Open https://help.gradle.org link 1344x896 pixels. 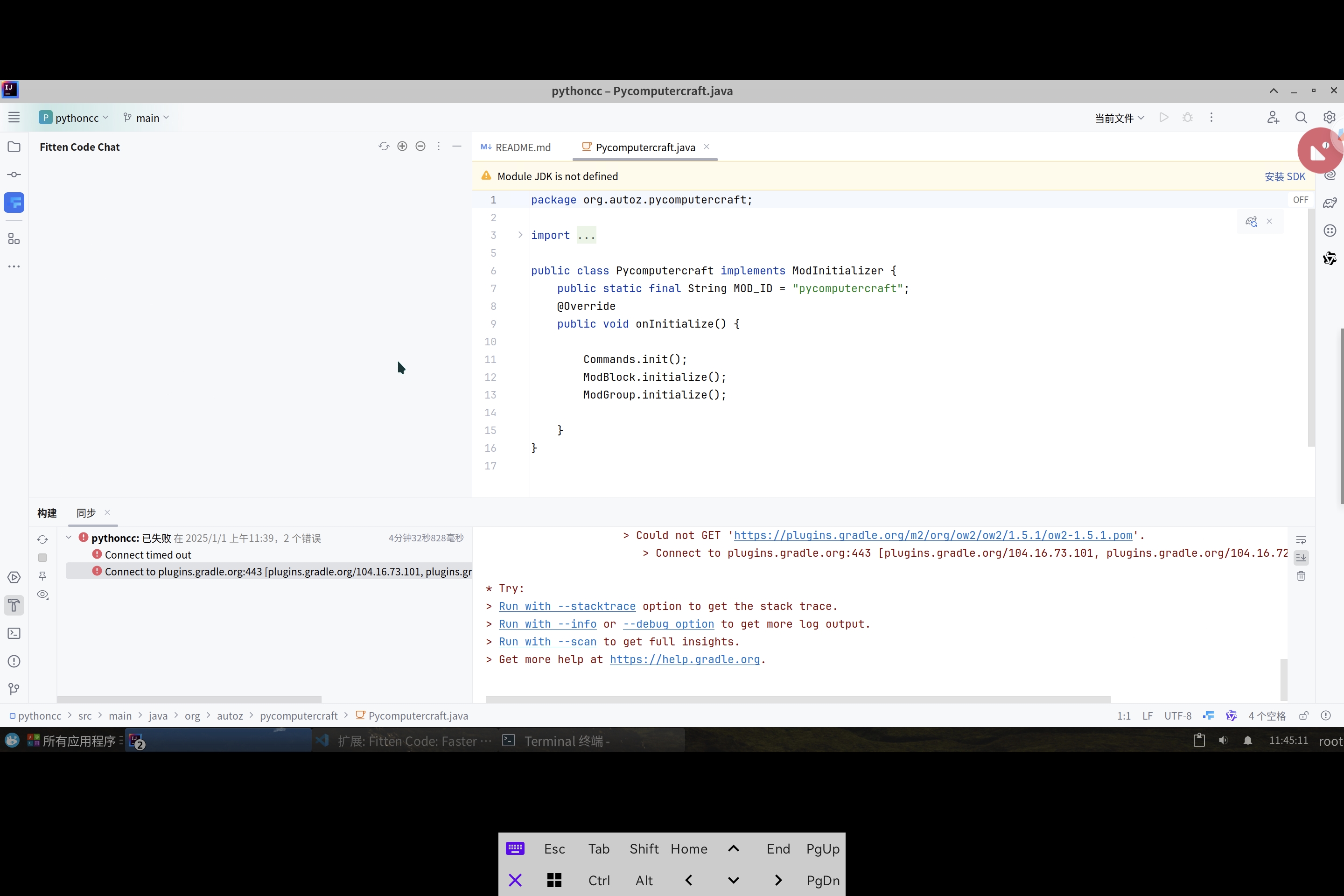click(685, 659)
